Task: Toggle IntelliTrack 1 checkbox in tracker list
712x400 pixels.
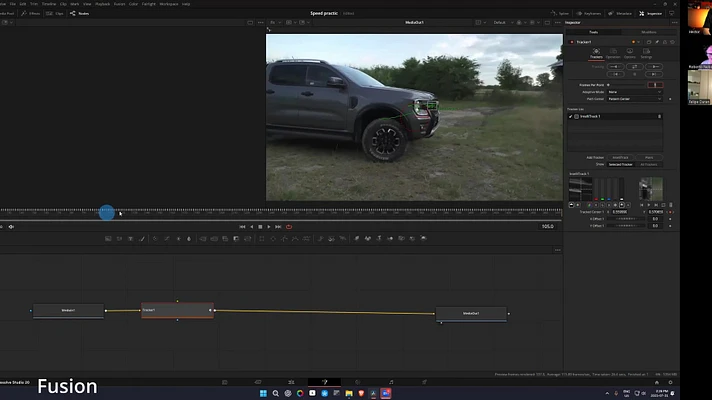Action: point(571,117)
